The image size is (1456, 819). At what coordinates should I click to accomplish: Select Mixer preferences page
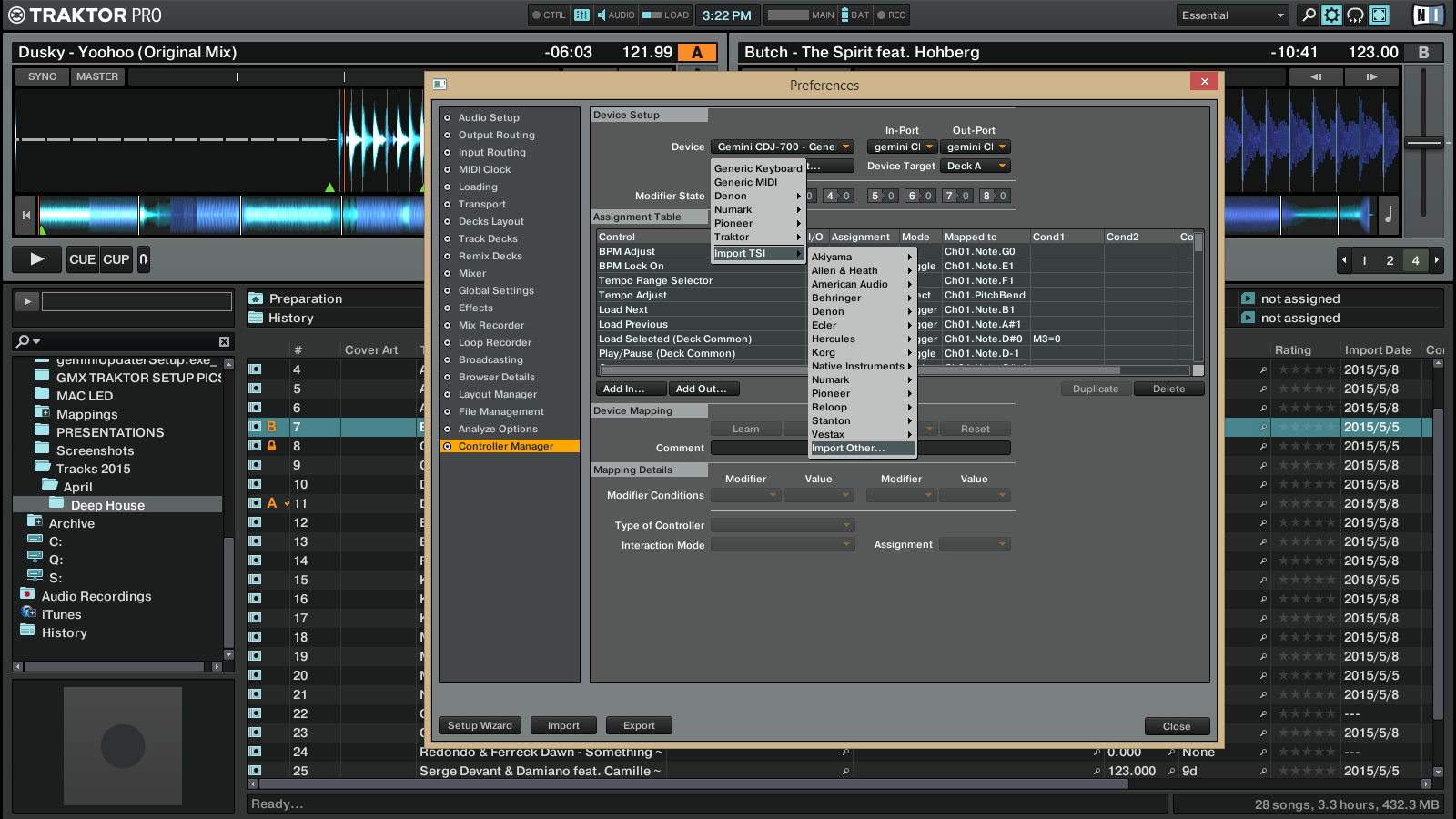click(x=472, y=273)
